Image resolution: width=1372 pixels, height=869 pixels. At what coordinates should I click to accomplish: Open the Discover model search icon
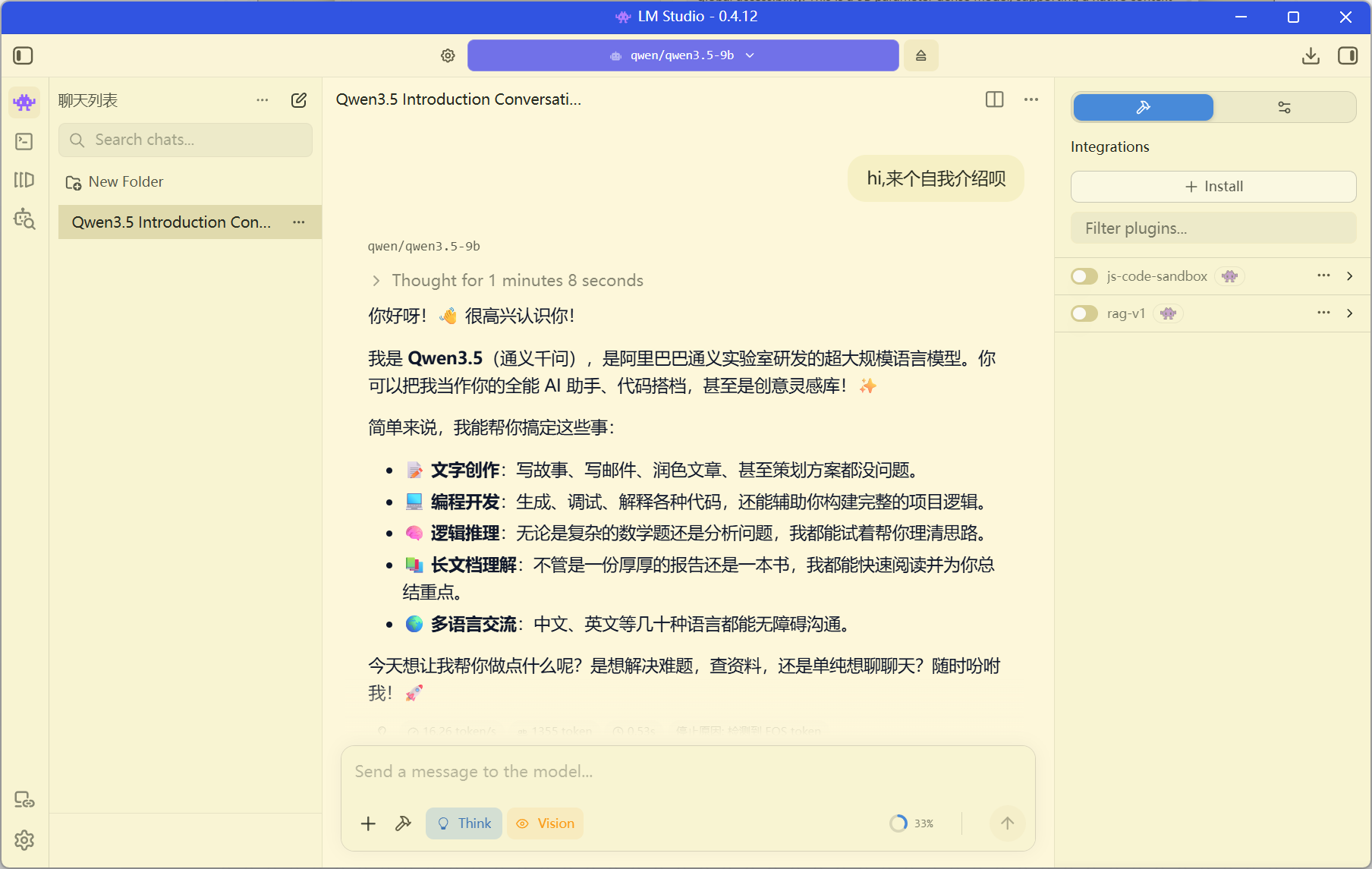pyautogui.click(x=24, y=219)
